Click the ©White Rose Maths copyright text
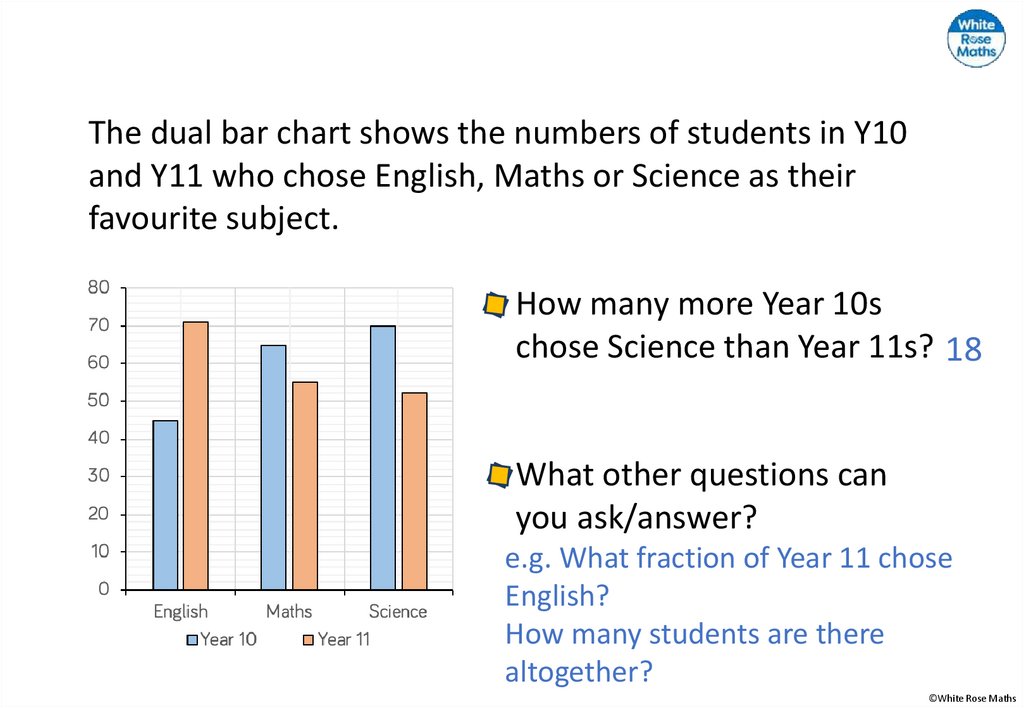The width and height of the screenshot is (1024, 708). (971, 698)
